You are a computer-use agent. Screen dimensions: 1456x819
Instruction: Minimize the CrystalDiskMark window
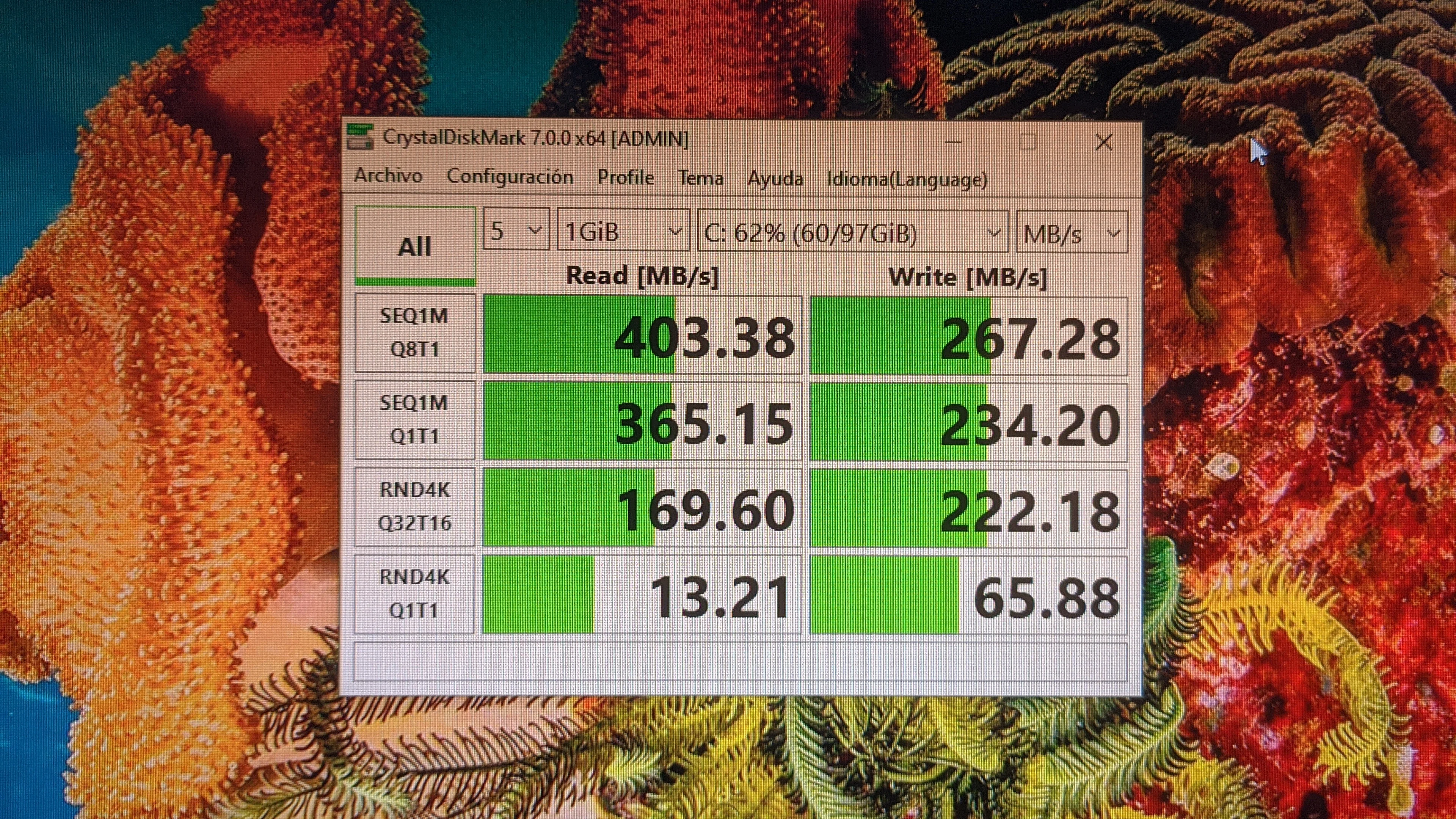[953, 142]
